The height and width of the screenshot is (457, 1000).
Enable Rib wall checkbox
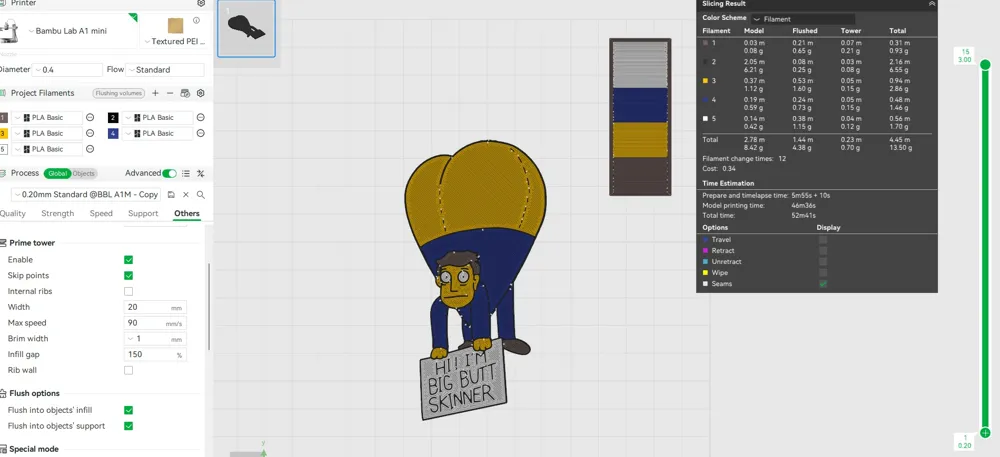coord(128,370)
